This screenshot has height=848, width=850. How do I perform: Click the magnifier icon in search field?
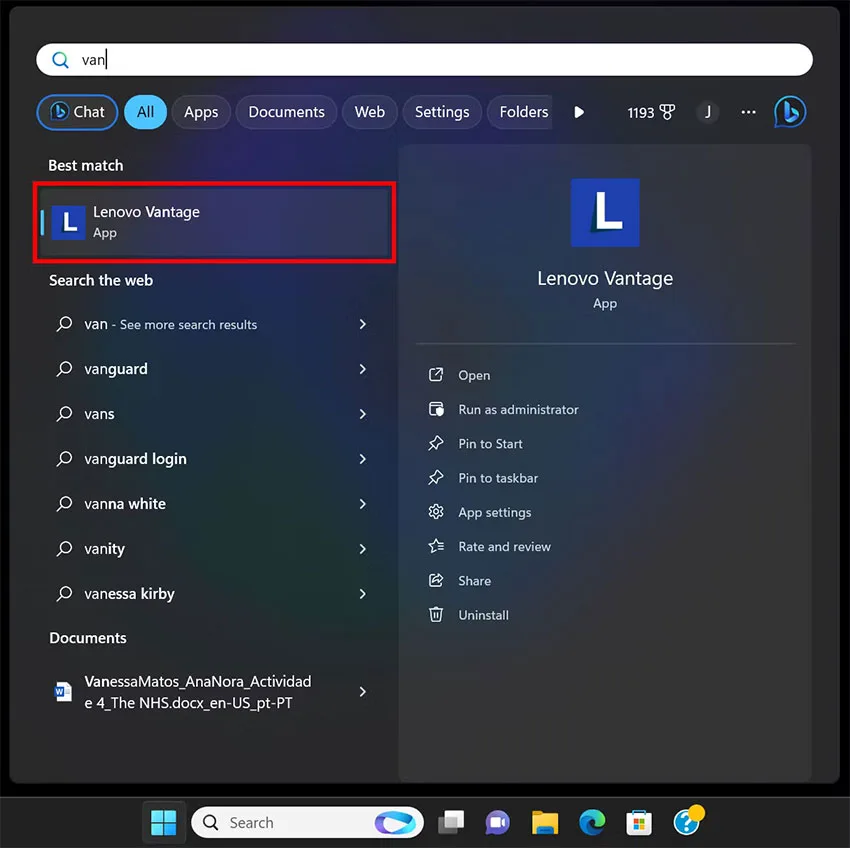61,60
